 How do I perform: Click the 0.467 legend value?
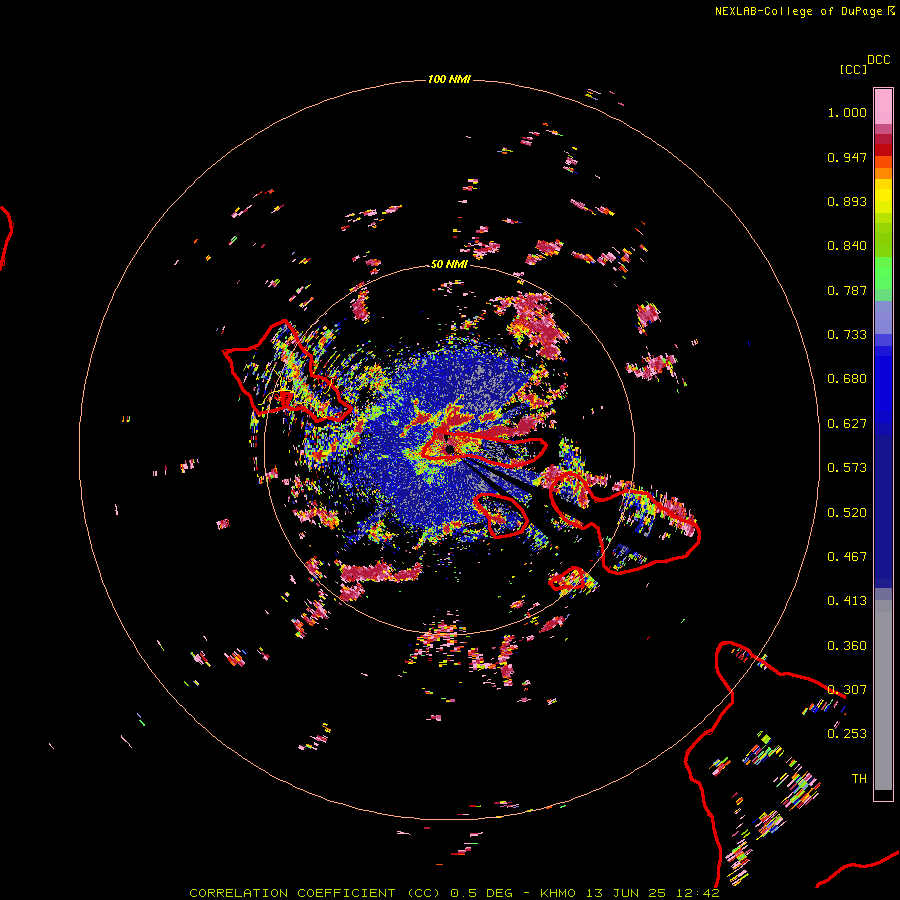point(847,557)
